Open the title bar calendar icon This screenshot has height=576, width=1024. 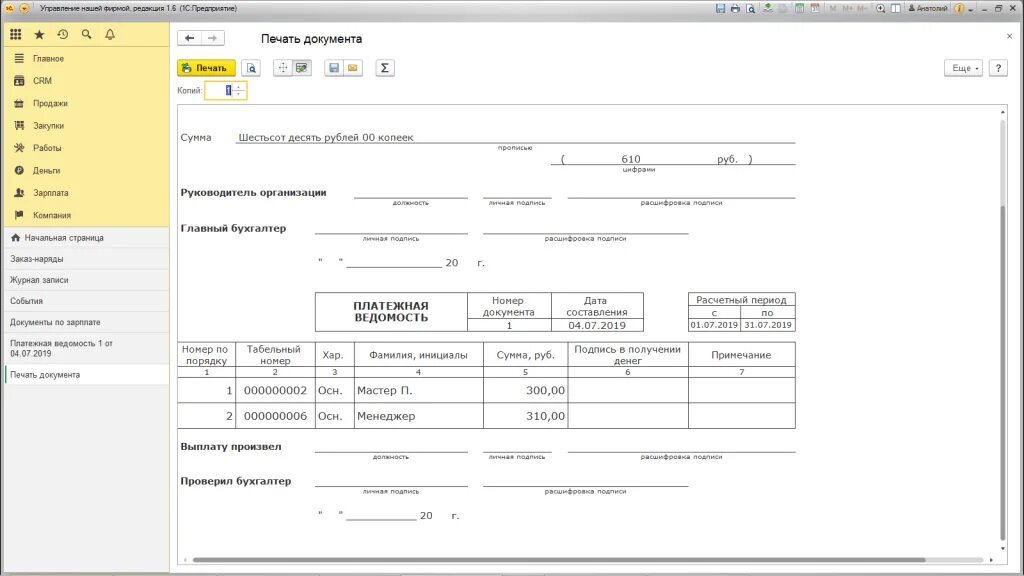pos(814,8)
